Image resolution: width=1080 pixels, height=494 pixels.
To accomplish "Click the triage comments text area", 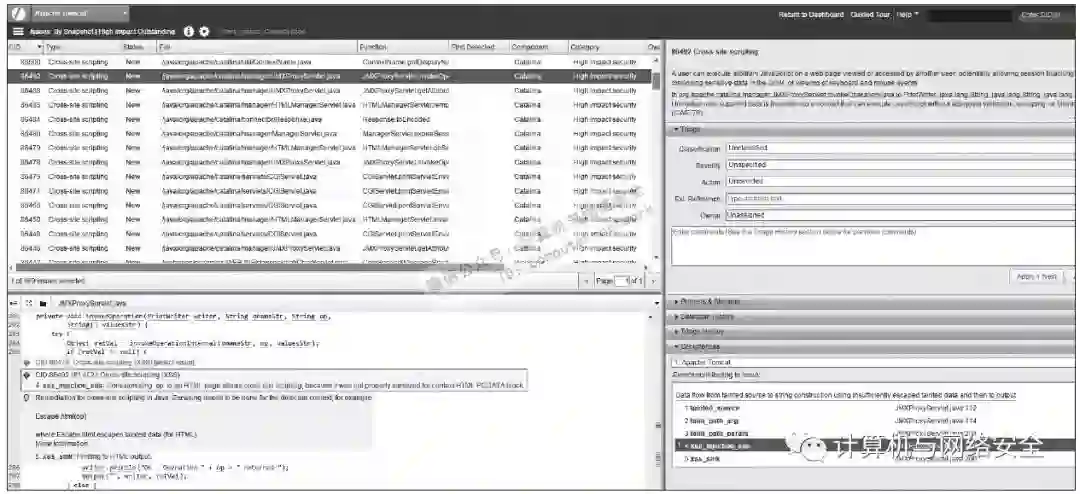I will [x=872, y=246].
